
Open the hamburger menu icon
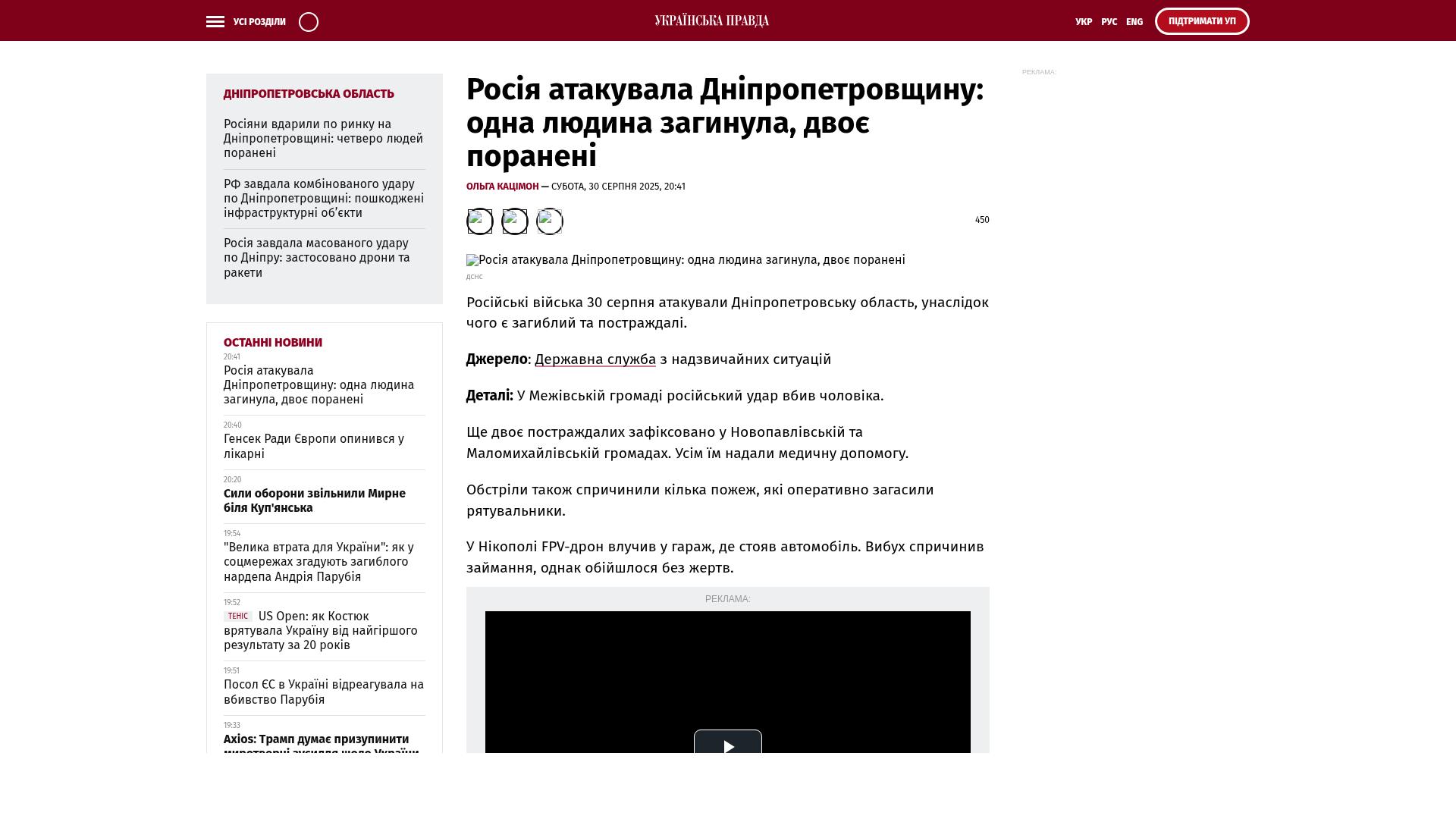[x=215, y=21]
